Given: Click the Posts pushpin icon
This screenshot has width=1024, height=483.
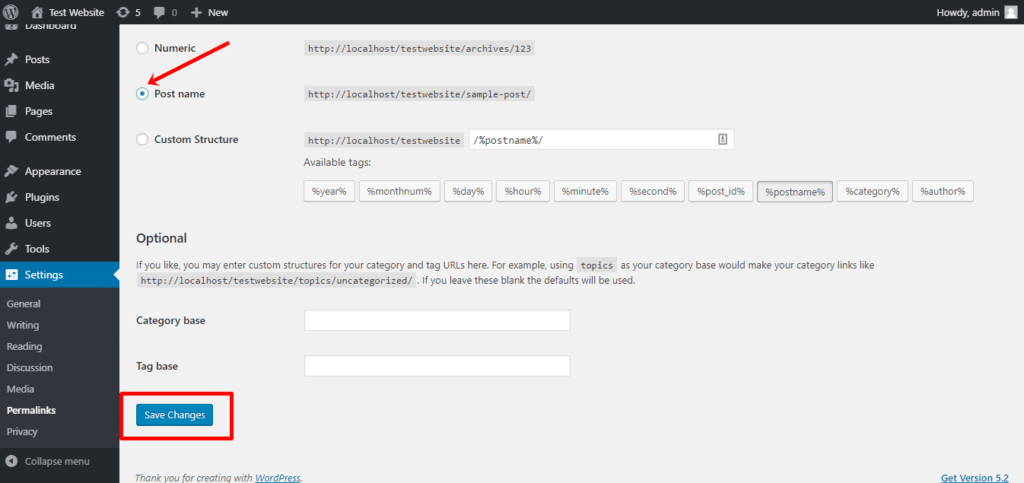Looking at the screenshot, I should [x=11, y=60].
